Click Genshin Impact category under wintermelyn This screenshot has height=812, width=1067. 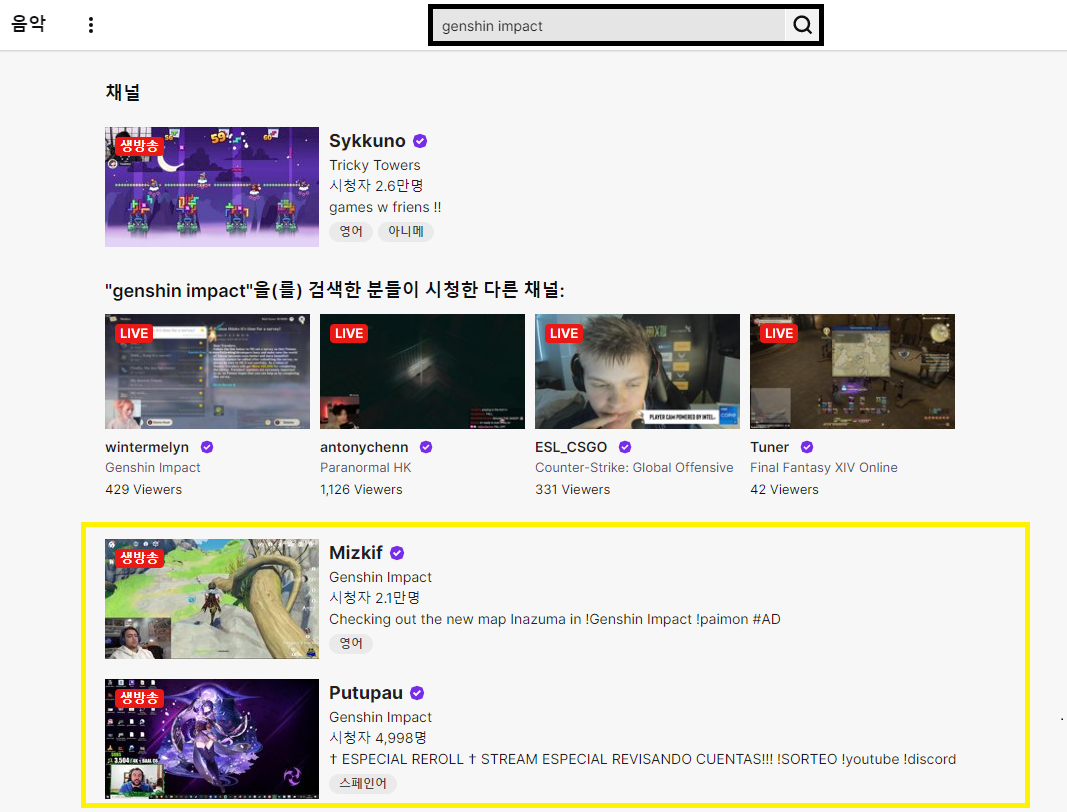point(152,468)
